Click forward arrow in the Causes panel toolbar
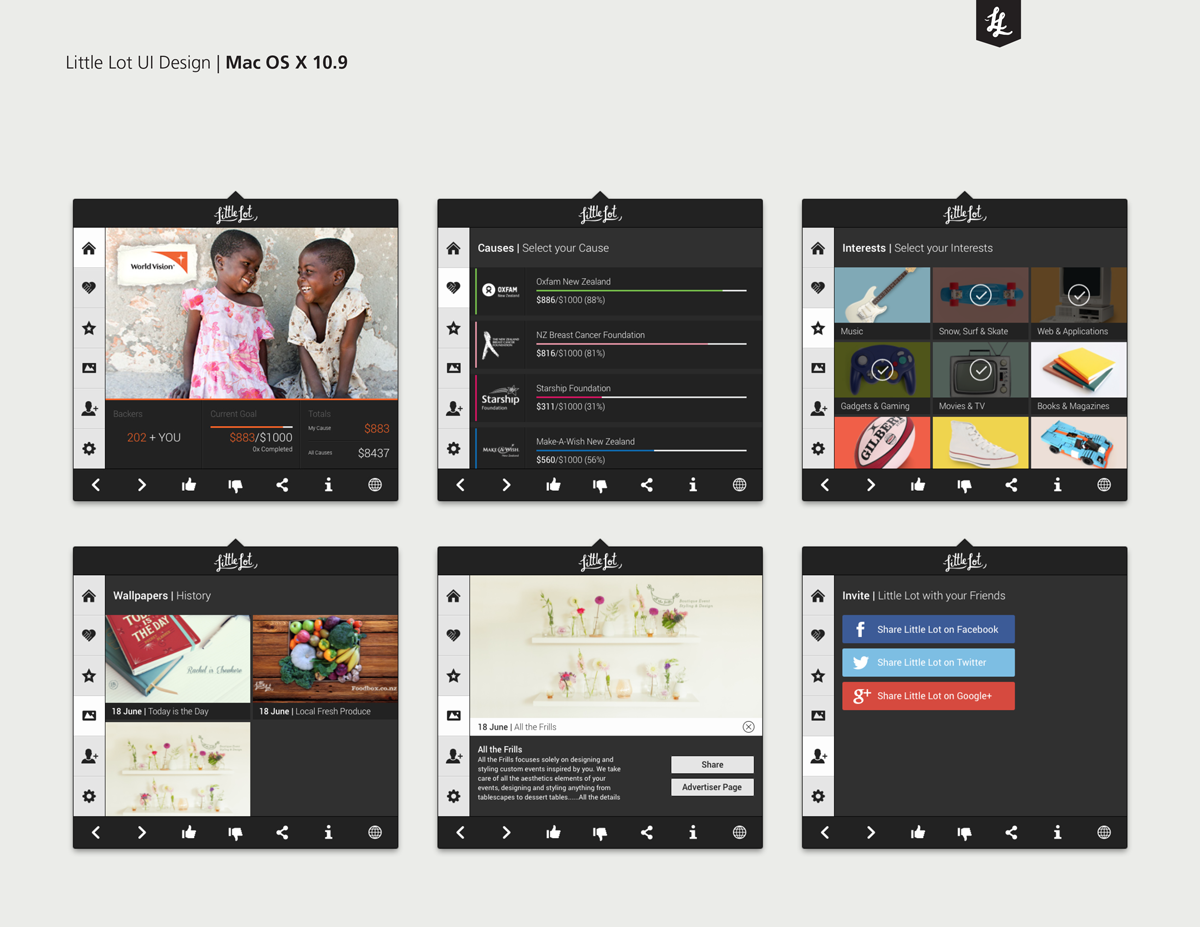 506,485
